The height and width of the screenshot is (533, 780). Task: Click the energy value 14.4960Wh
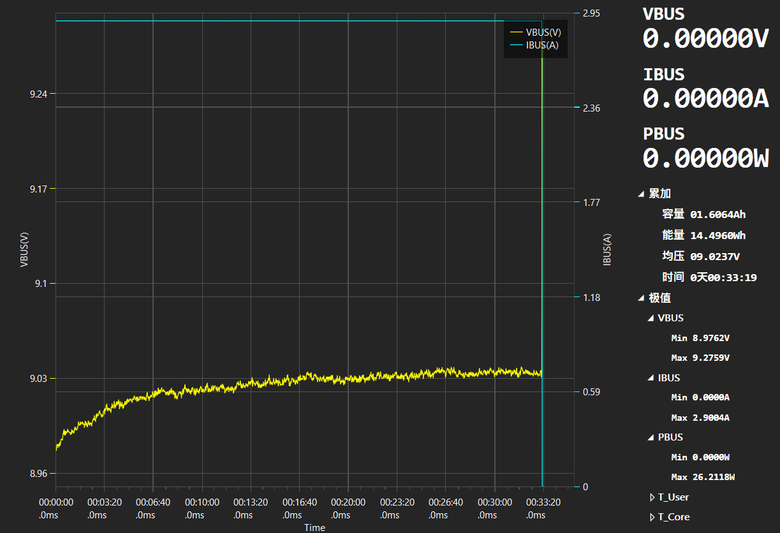pyautogui.click(x=718, y=235)
